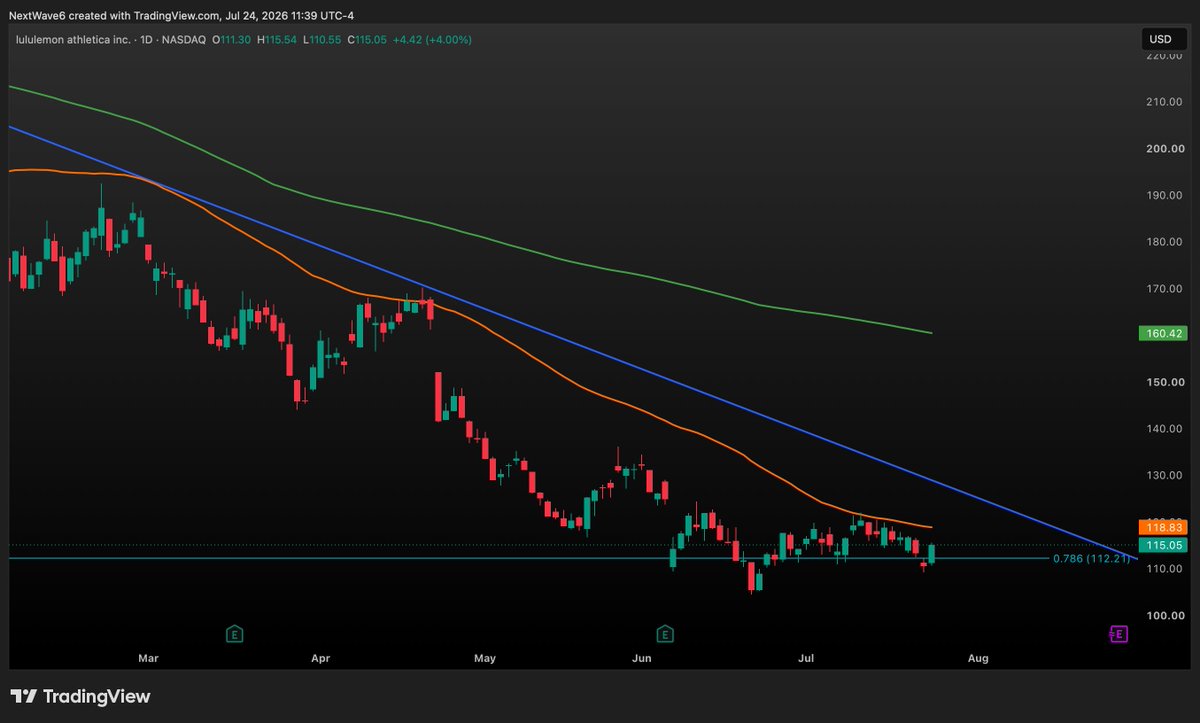Viewport: 1200px width, 723px height.
Task: Select the orange 118.83 moving average label
Action: tap(1162, 527)
